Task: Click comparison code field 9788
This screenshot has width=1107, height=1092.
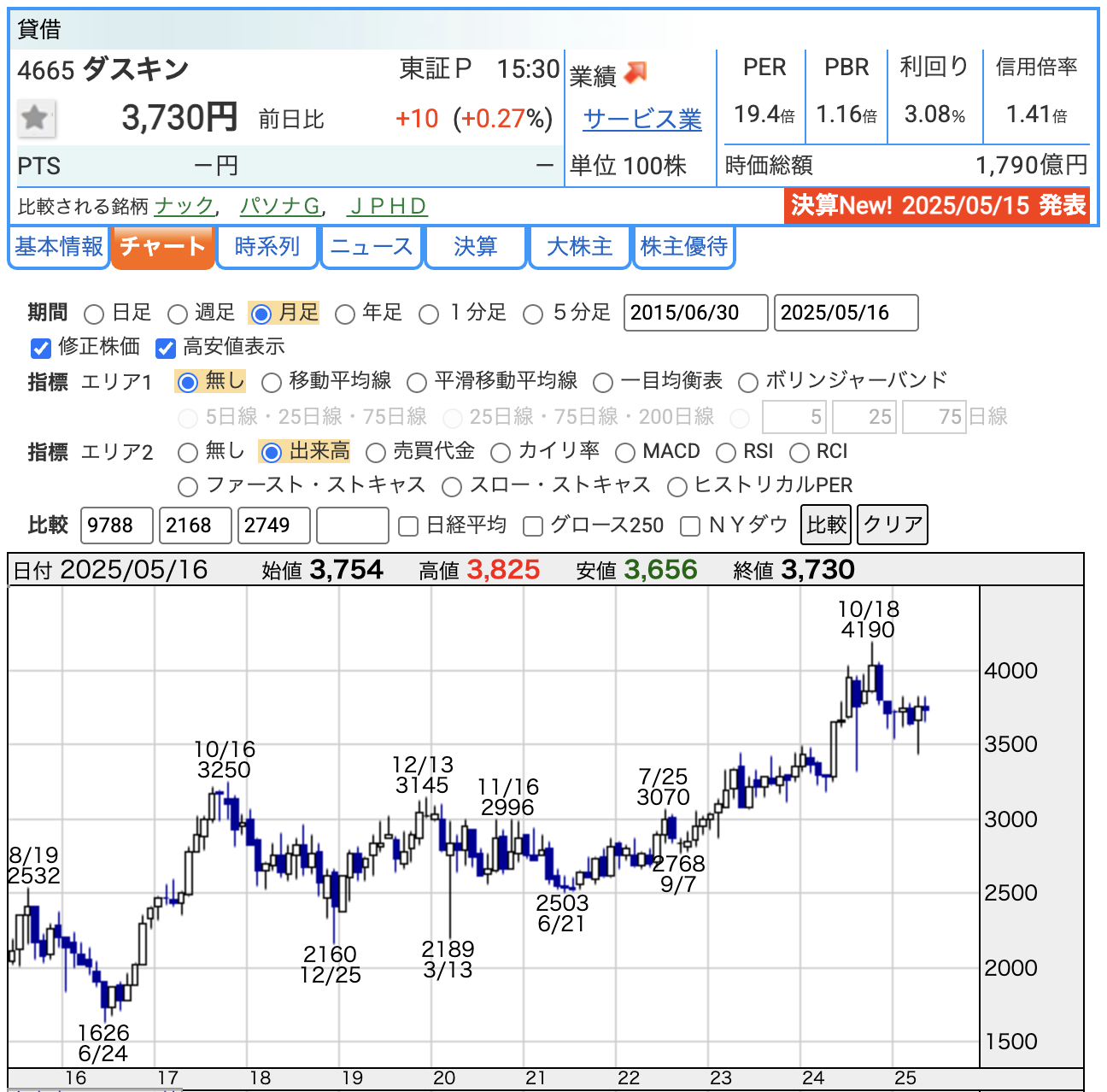Action: coord(117,525)
